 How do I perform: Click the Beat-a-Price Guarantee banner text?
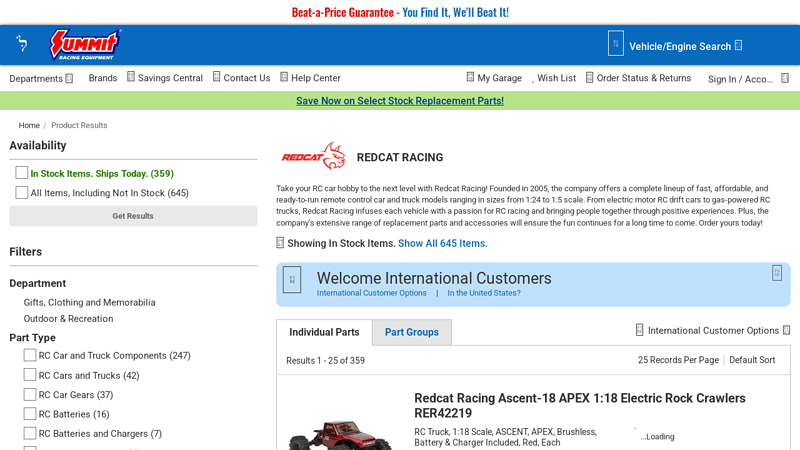[400, 12]
